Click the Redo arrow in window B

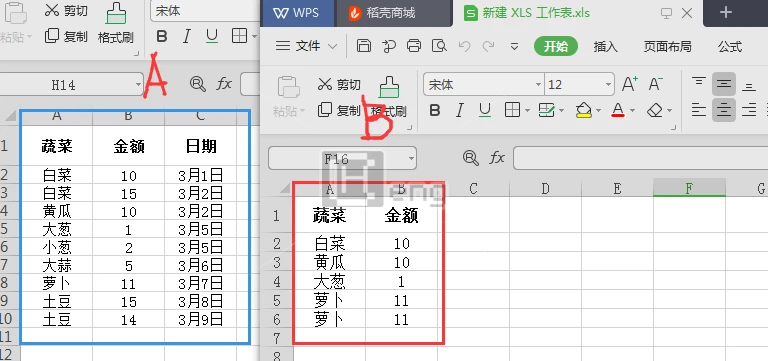(x=488, y=47)
